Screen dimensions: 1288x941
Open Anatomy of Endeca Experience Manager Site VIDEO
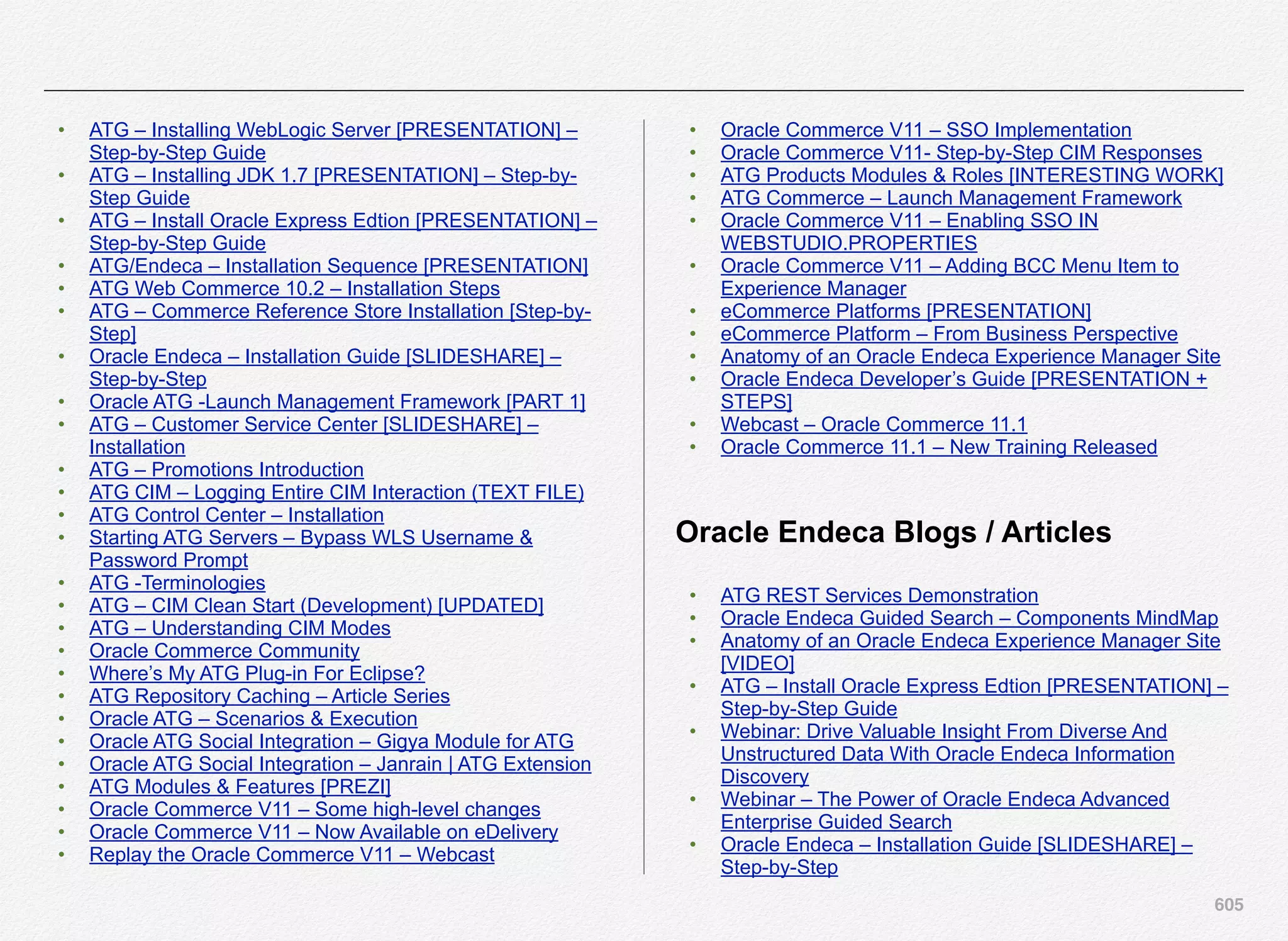tap(970, 652)
